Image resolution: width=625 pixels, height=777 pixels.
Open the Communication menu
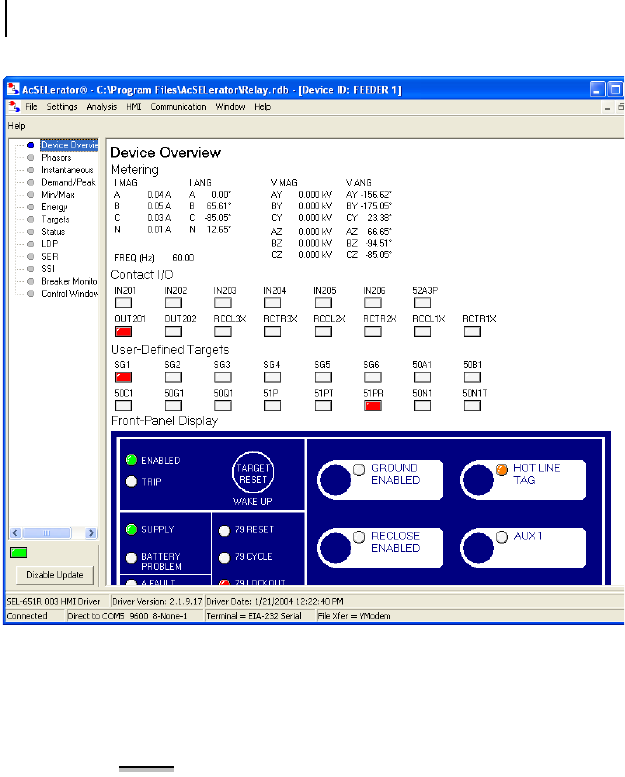pos(178,107)
